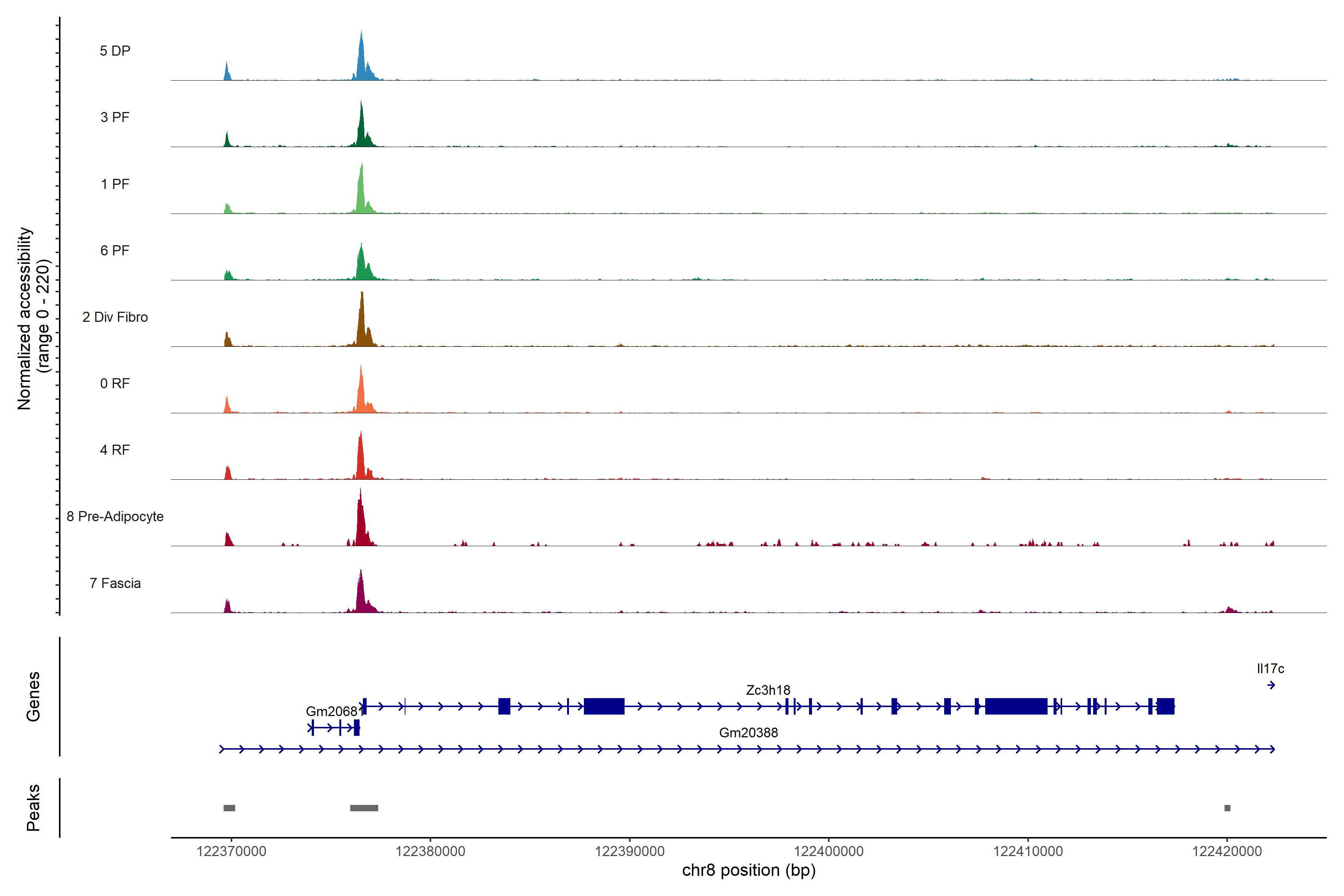The image size is (1344, 896).
Task: Click the 3 PF track label
Action: (x=115, y=117)
